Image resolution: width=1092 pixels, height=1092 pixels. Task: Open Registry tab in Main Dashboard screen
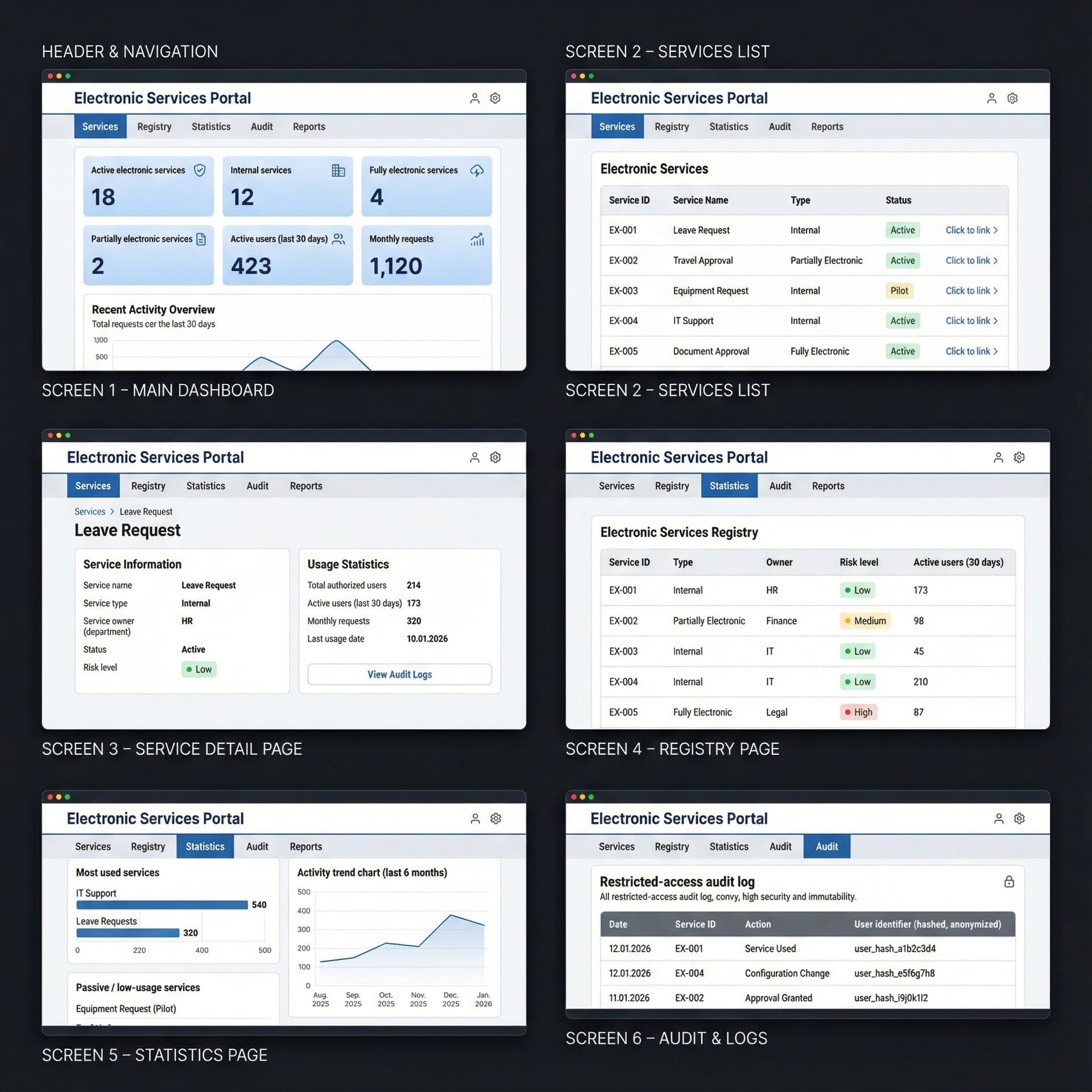coord(154,126)
